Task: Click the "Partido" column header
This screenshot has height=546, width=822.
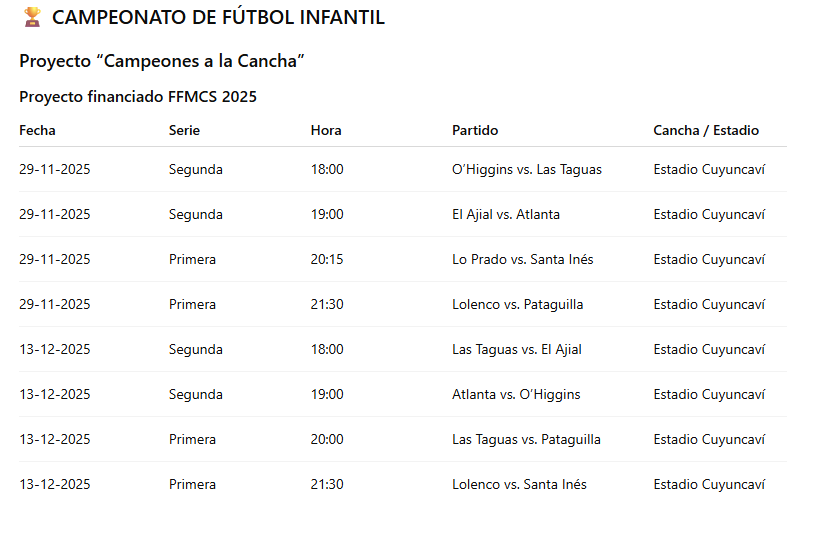Action: 475,130
